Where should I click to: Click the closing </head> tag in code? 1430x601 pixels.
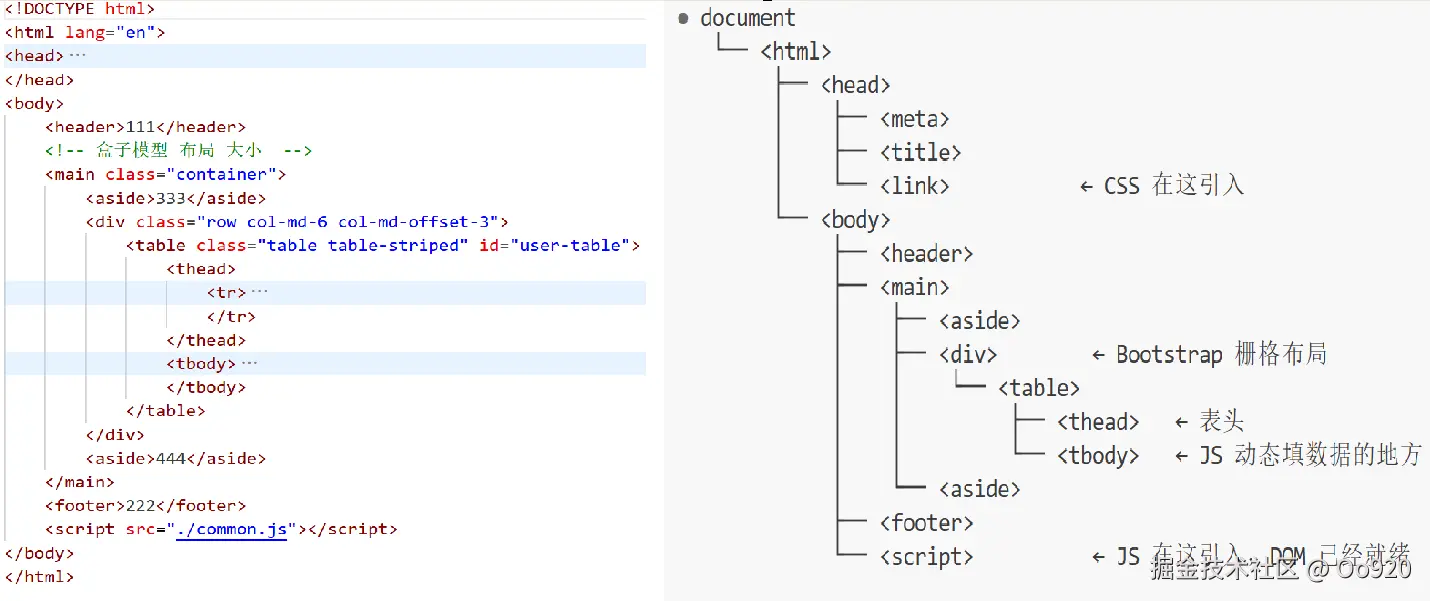(x=39, y=80)
